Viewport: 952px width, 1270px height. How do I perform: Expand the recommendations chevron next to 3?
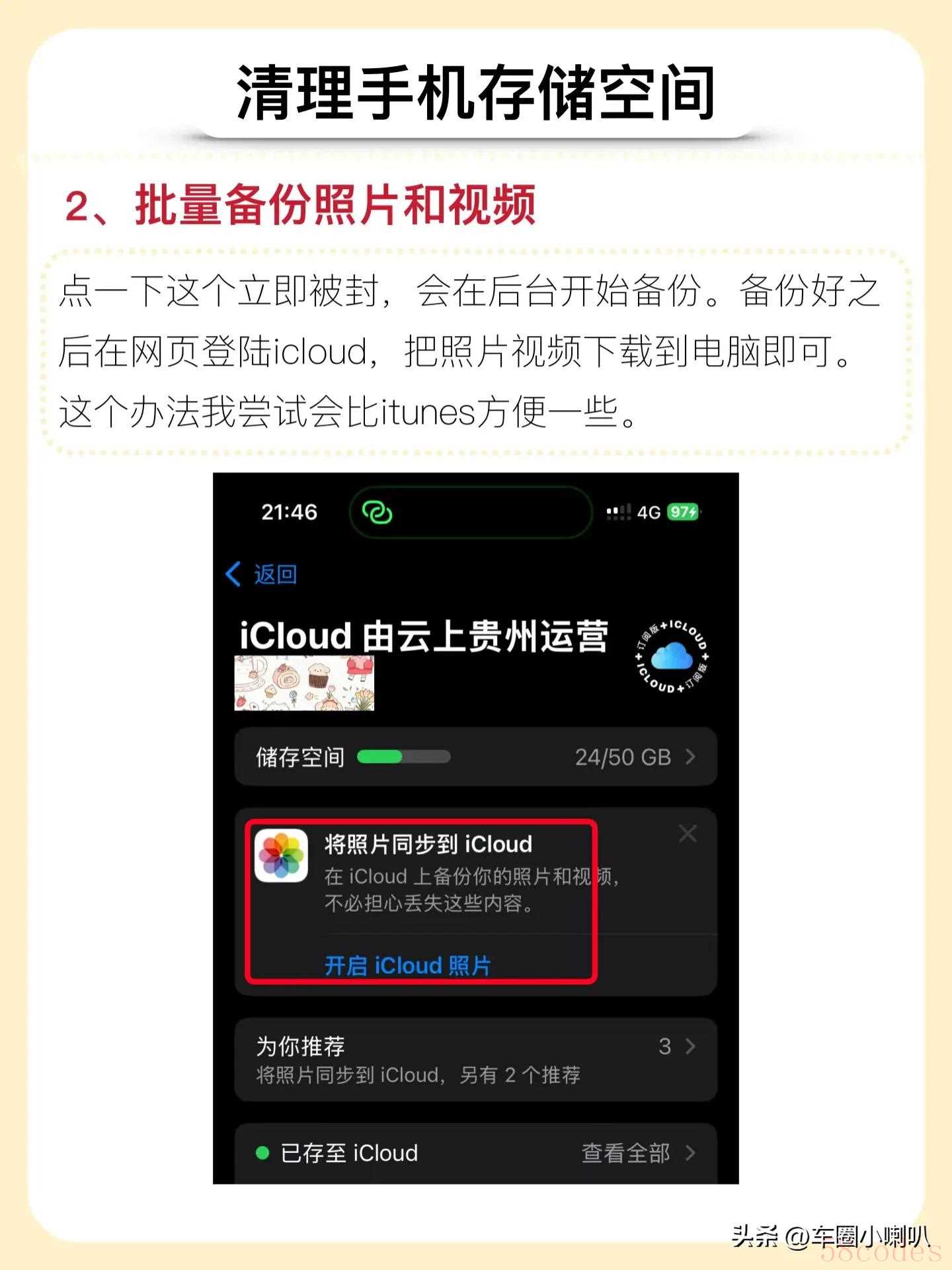coord(690,1046)
